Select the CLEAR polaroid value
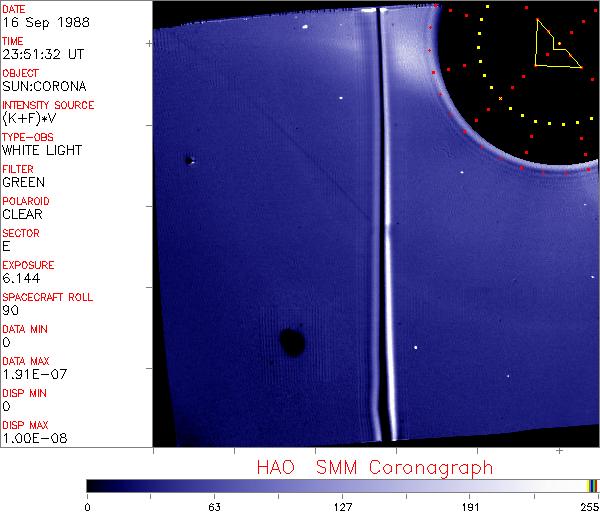The image size is (600, 512). tap(22, 214)
